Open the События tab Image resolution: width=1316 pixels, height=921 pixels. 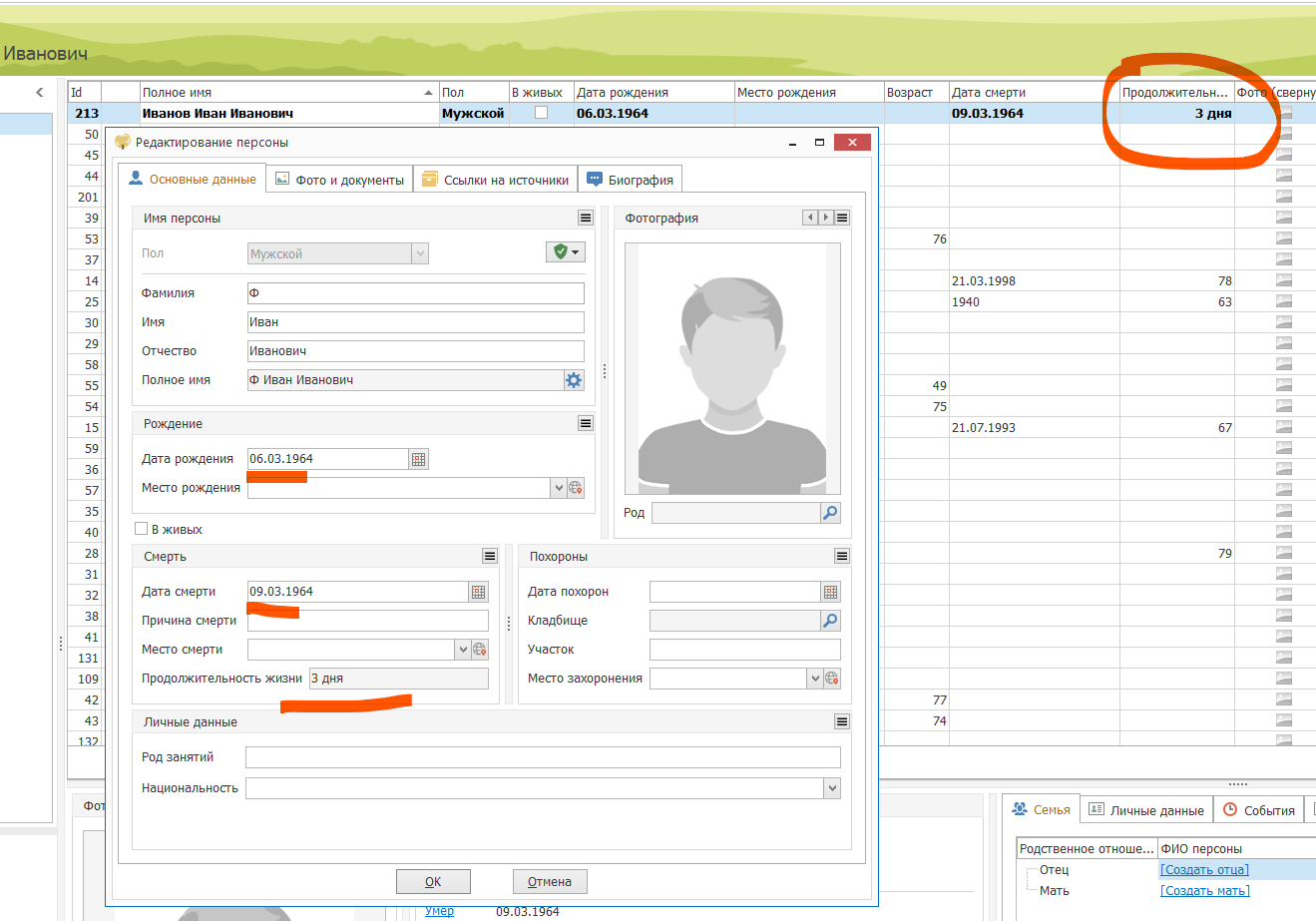point(1259,810)
